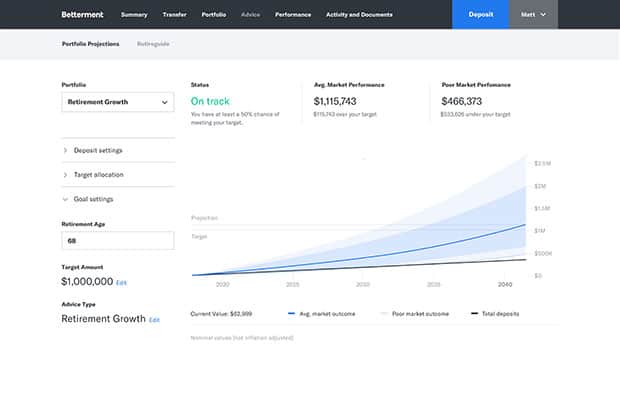Click the $1,000,000 target amount text
This screenshot has height=398, width=620.
click(x=87, y=281)
